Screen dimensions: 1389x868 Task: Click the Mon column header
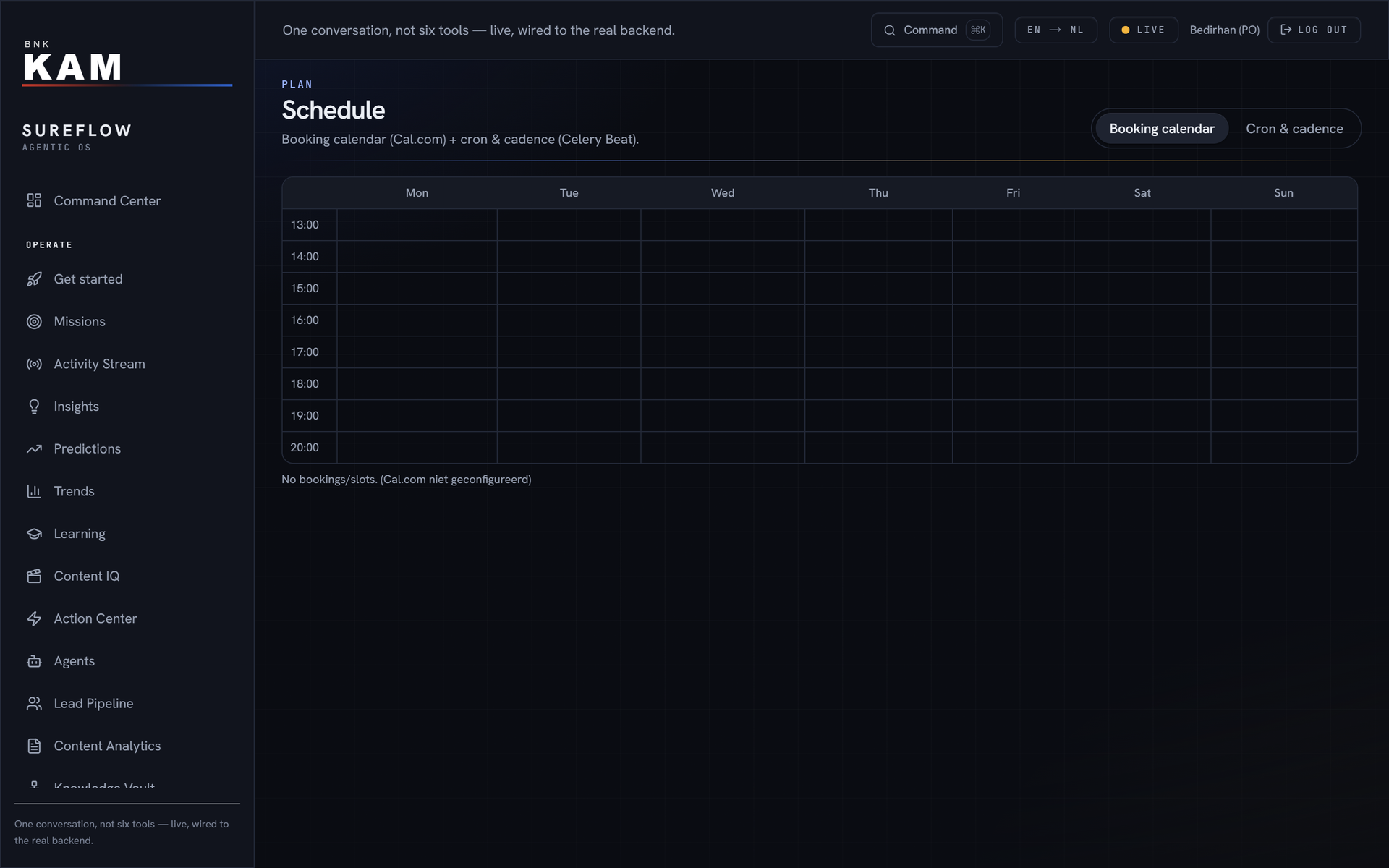tap(417, 193)
